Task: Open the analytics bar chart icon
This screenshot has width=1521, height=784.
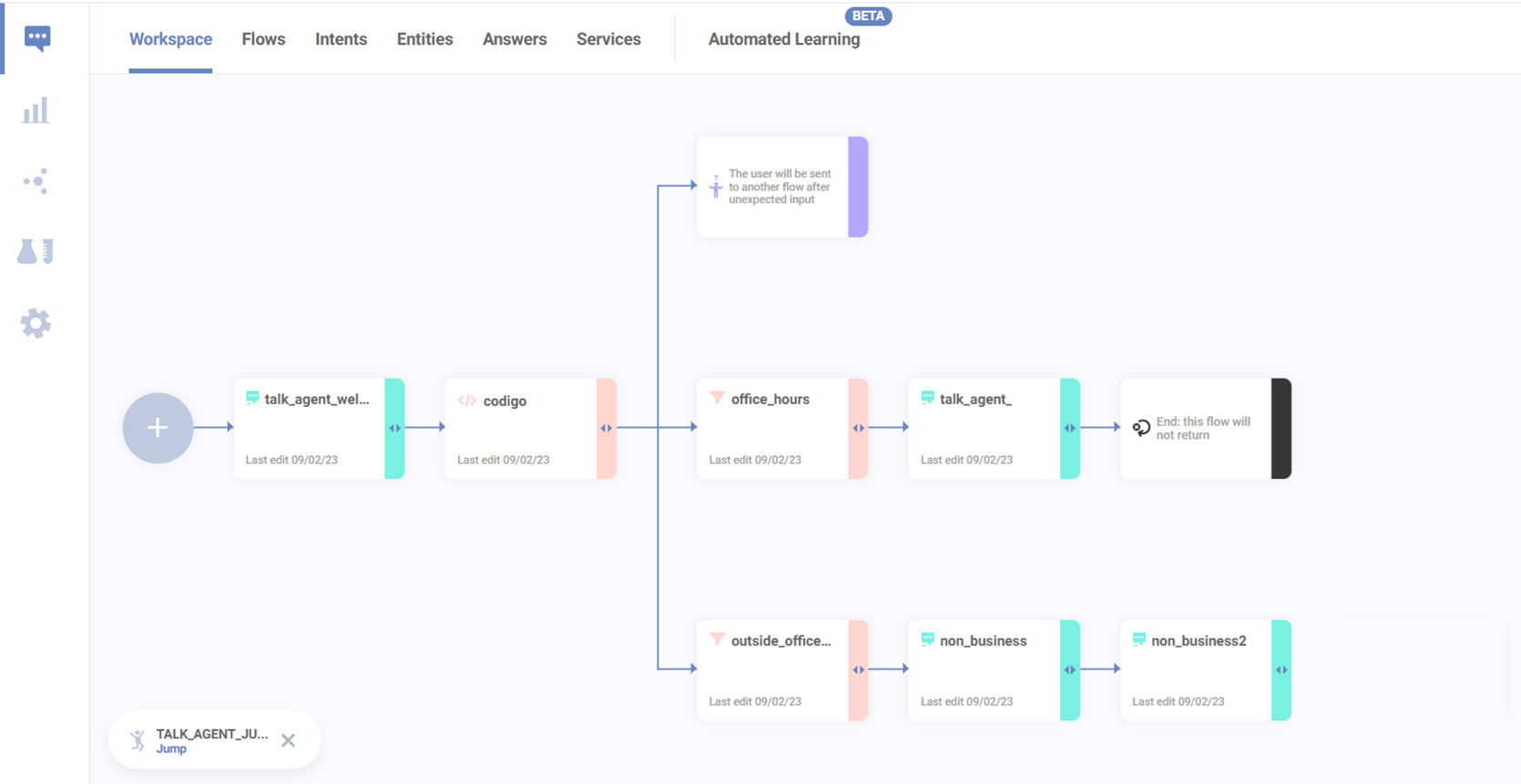Action: tap(36, 111)
